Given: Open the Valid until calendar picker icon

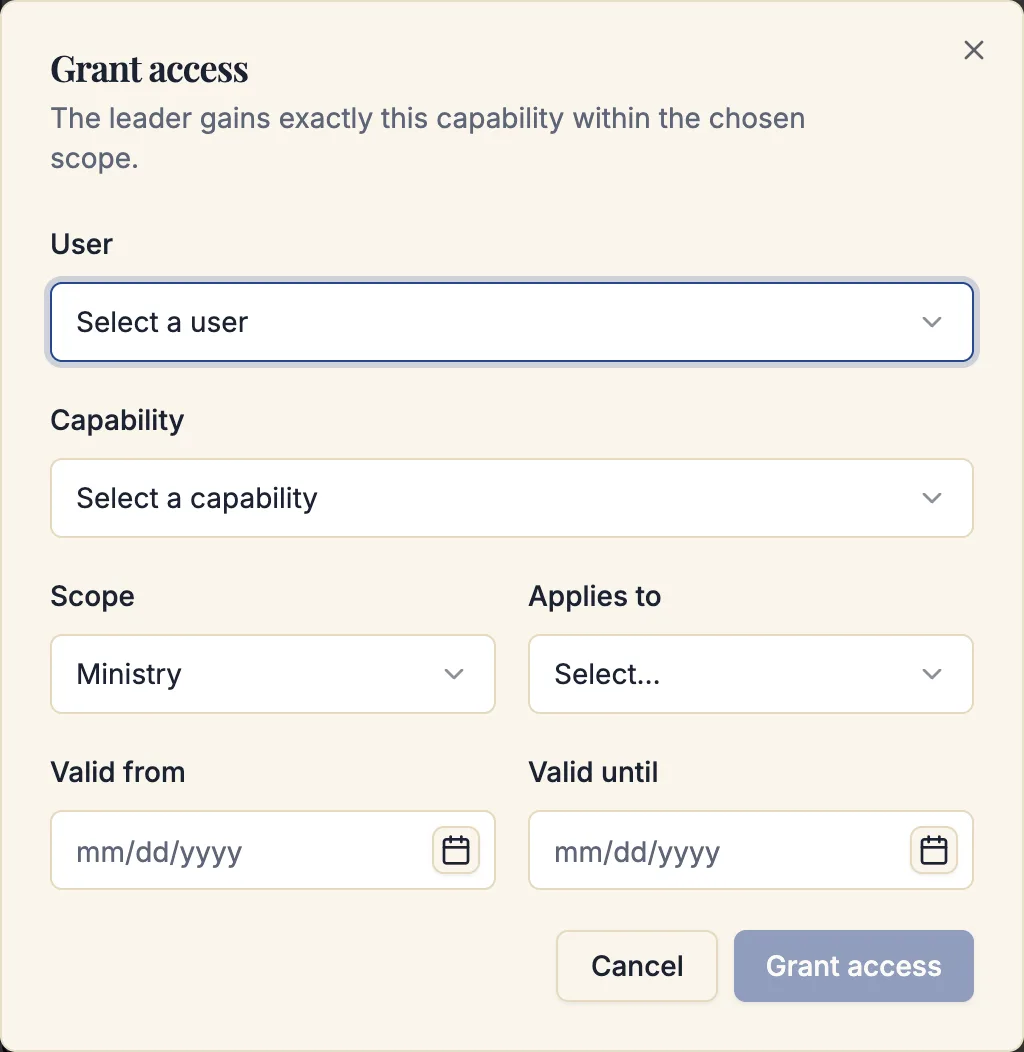Looking at the screenshot, I should pyautogui.click(x=933, y=850).
